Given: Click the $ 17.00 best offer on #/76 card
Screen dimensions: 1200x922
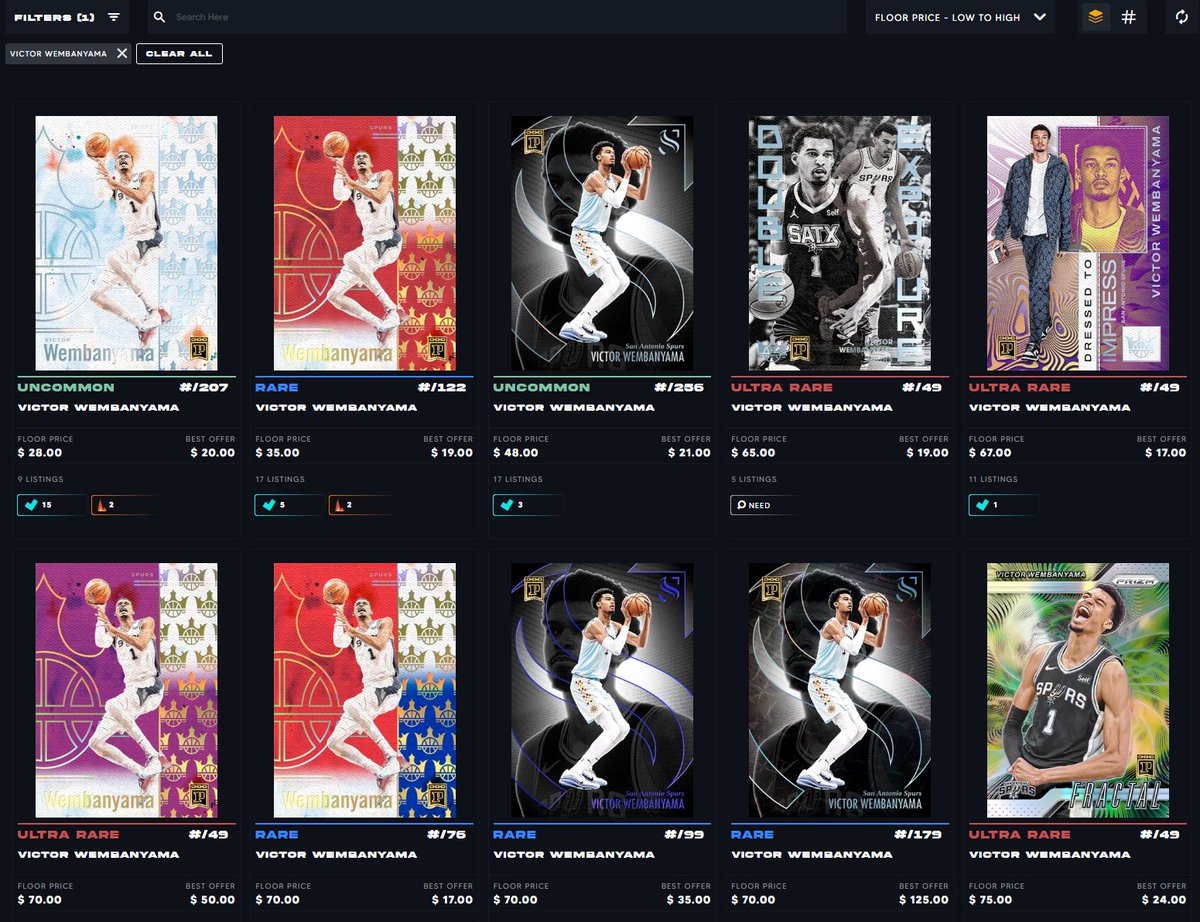Looking at the screenshot, I should [x=450, y=899].
